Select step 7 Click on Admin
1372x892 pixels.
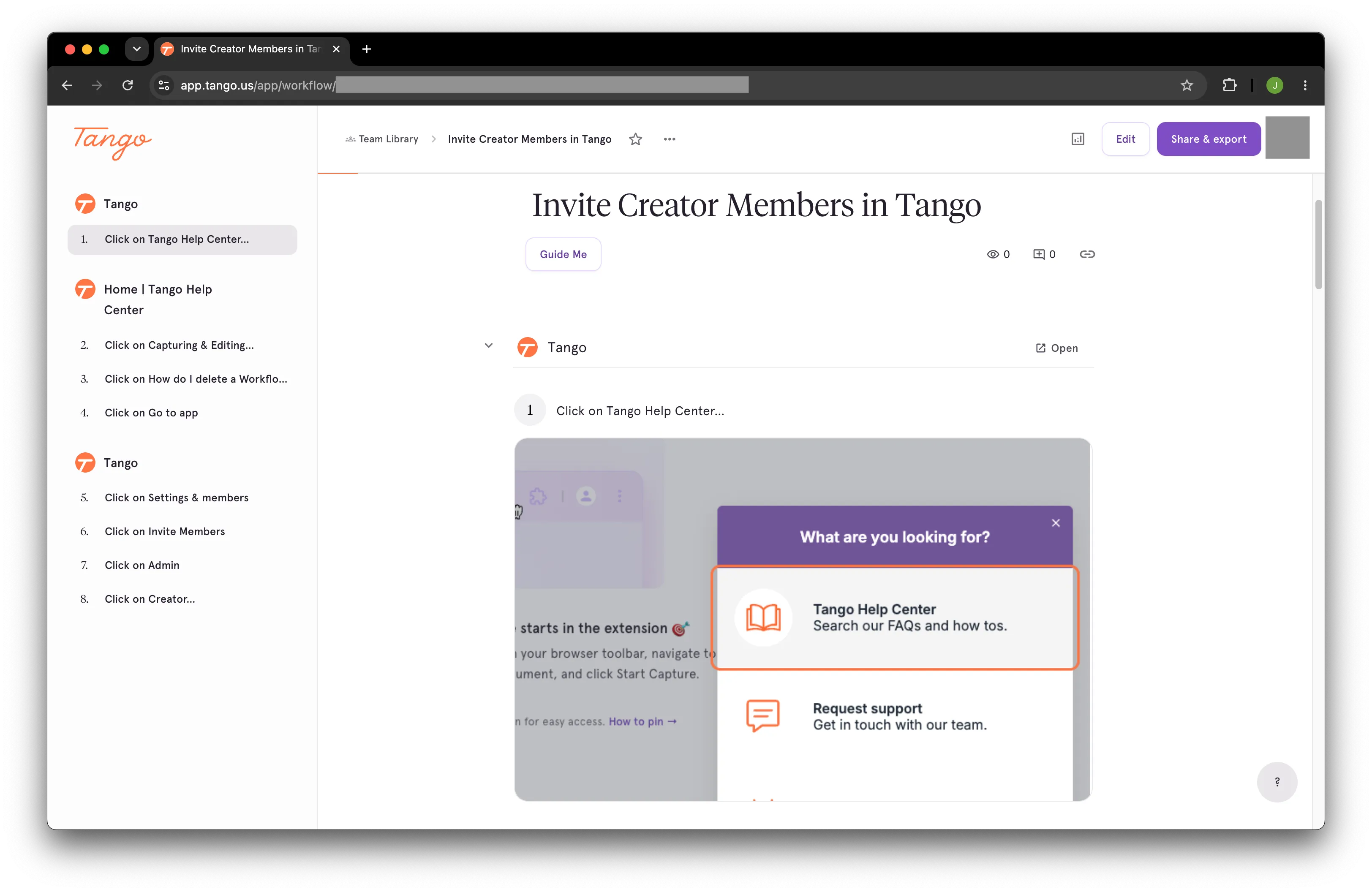pos(182,565)
